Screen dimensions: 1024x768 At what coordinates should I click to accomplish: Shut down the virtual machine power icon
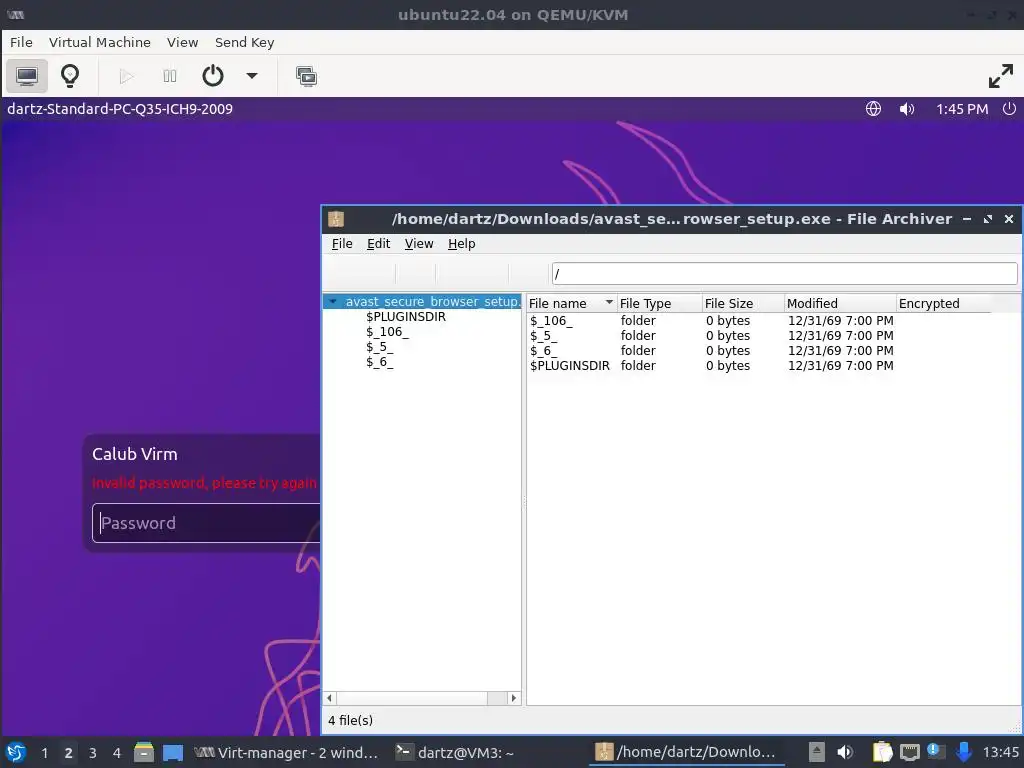tap(213, 76)
